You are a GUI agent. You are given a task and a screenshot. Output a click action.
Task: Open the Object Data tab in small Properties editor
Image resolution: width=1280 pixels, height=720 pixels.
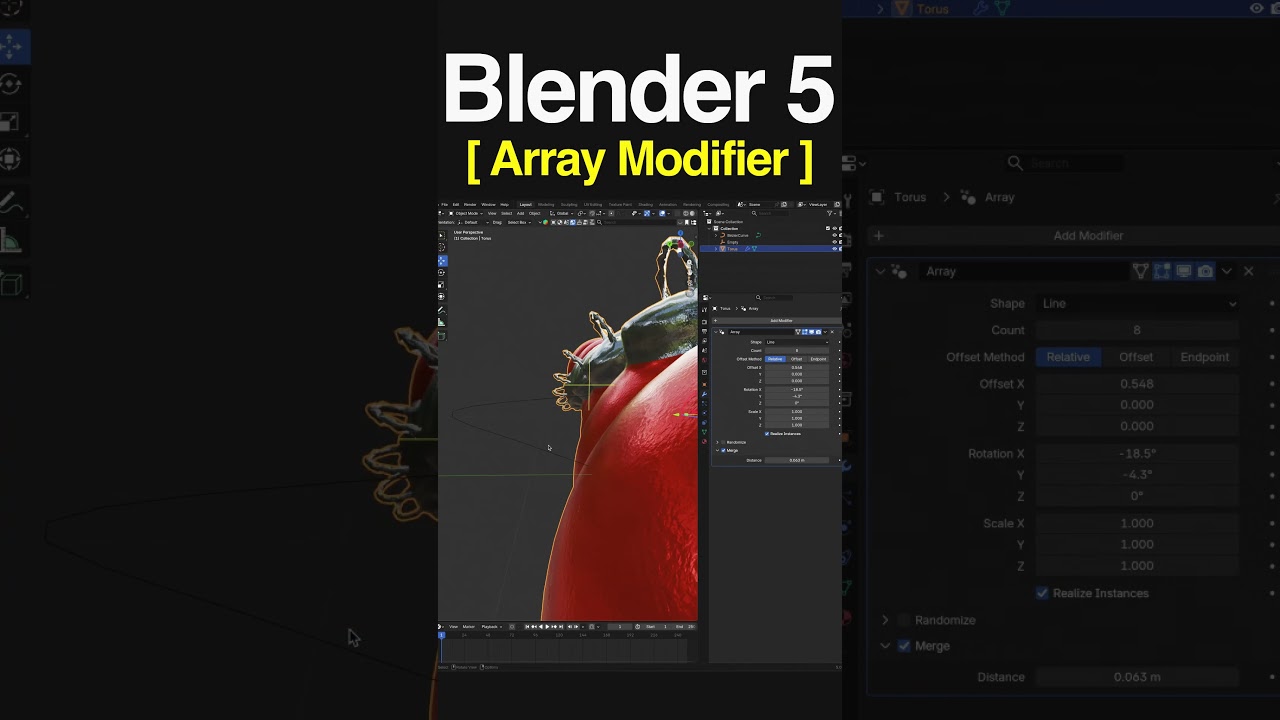point(704,432)
